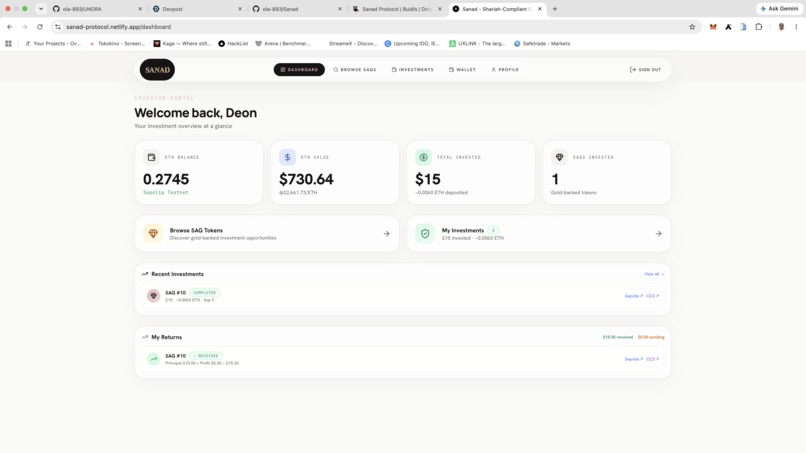Click the $730.64 ETH value

pyautogui.click(x=306, y=179)
